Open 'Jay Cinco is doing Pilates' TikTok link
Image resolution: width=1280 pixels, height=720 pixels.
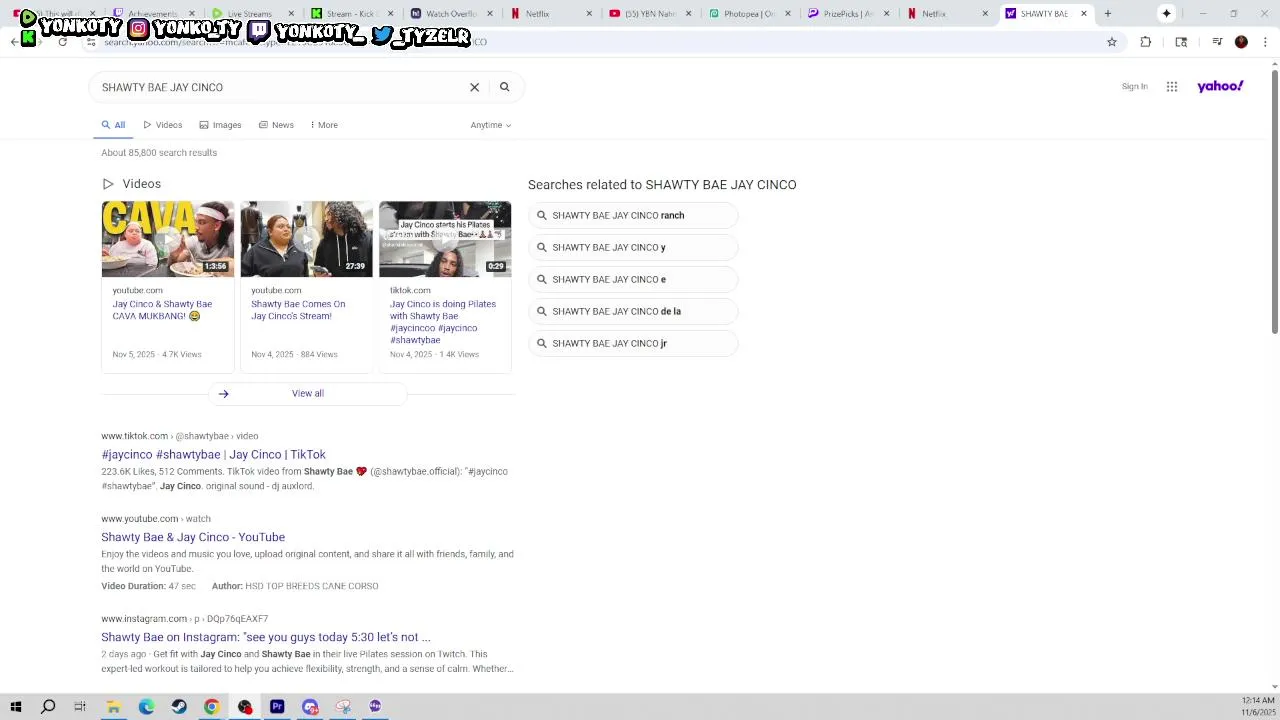click(443, 322)
